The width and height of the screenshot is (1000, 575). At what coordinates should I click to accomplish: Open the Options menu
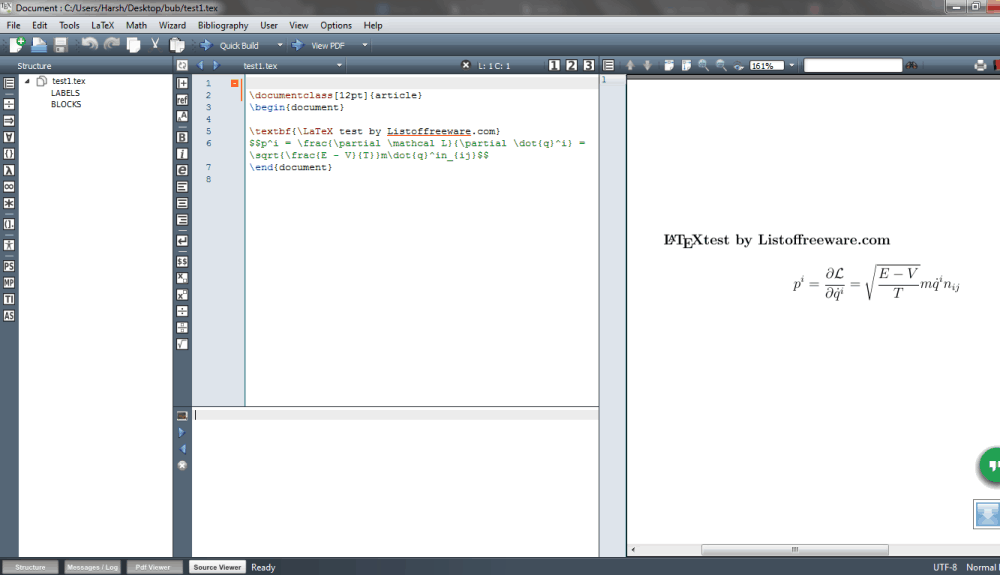[x=335, y=25]
